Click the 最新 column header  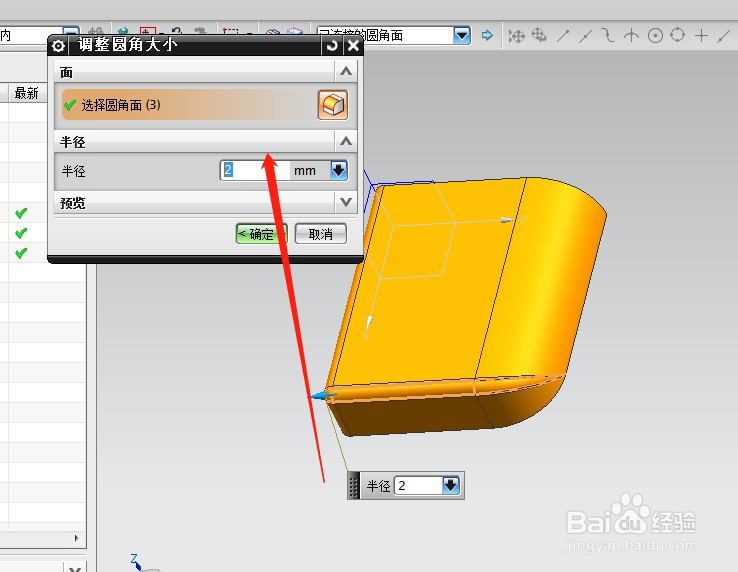26,93
